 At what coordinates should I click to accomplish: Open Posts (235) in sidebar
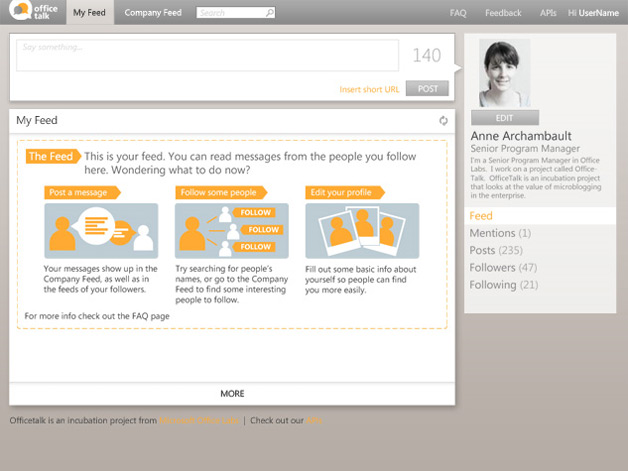coord(496,250)
